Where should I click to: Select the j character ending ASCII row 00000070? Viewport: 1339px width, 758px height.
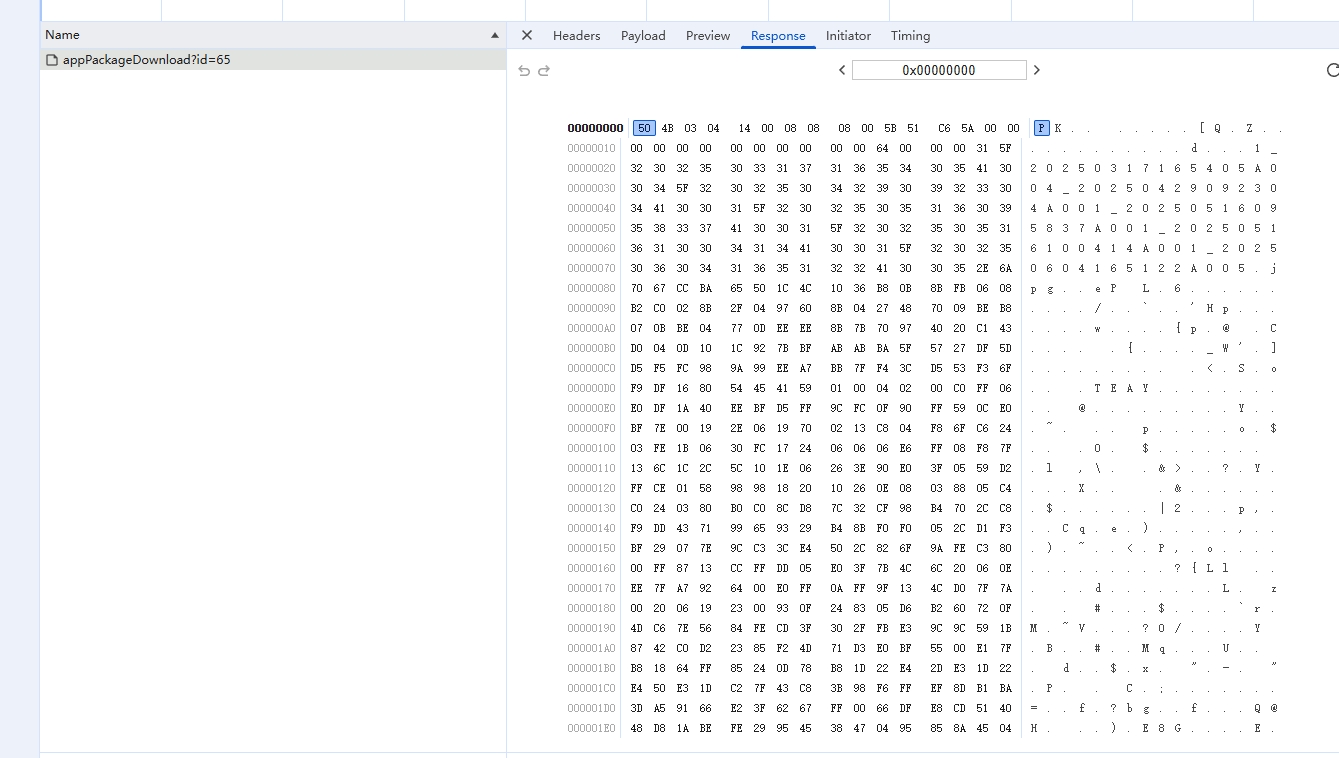point(1273,268)
